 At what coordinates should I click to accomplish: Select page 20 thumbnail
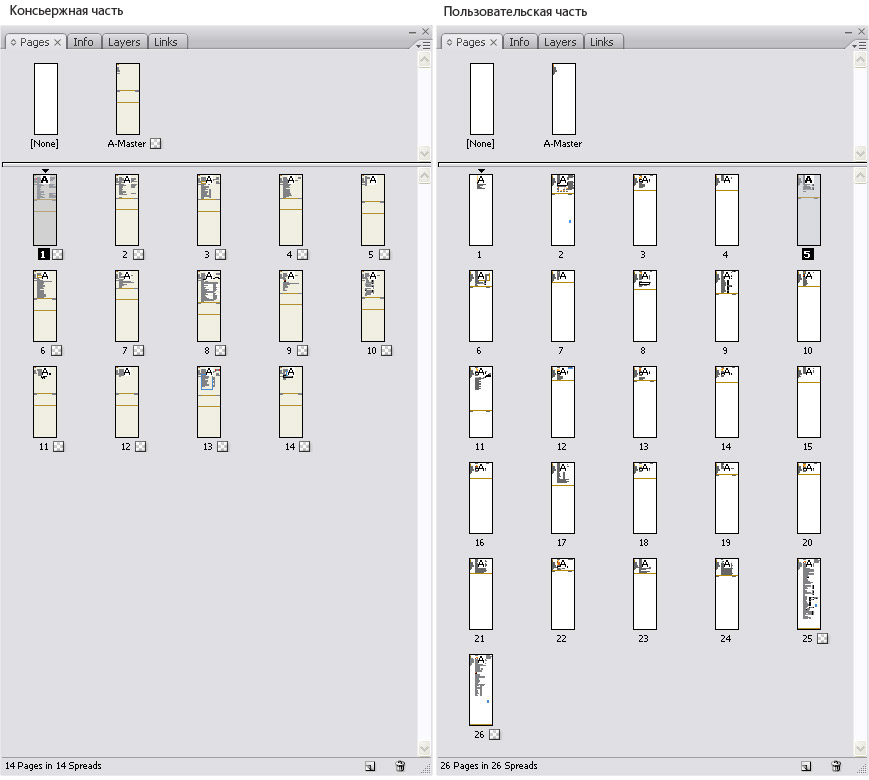click(808, 497)
